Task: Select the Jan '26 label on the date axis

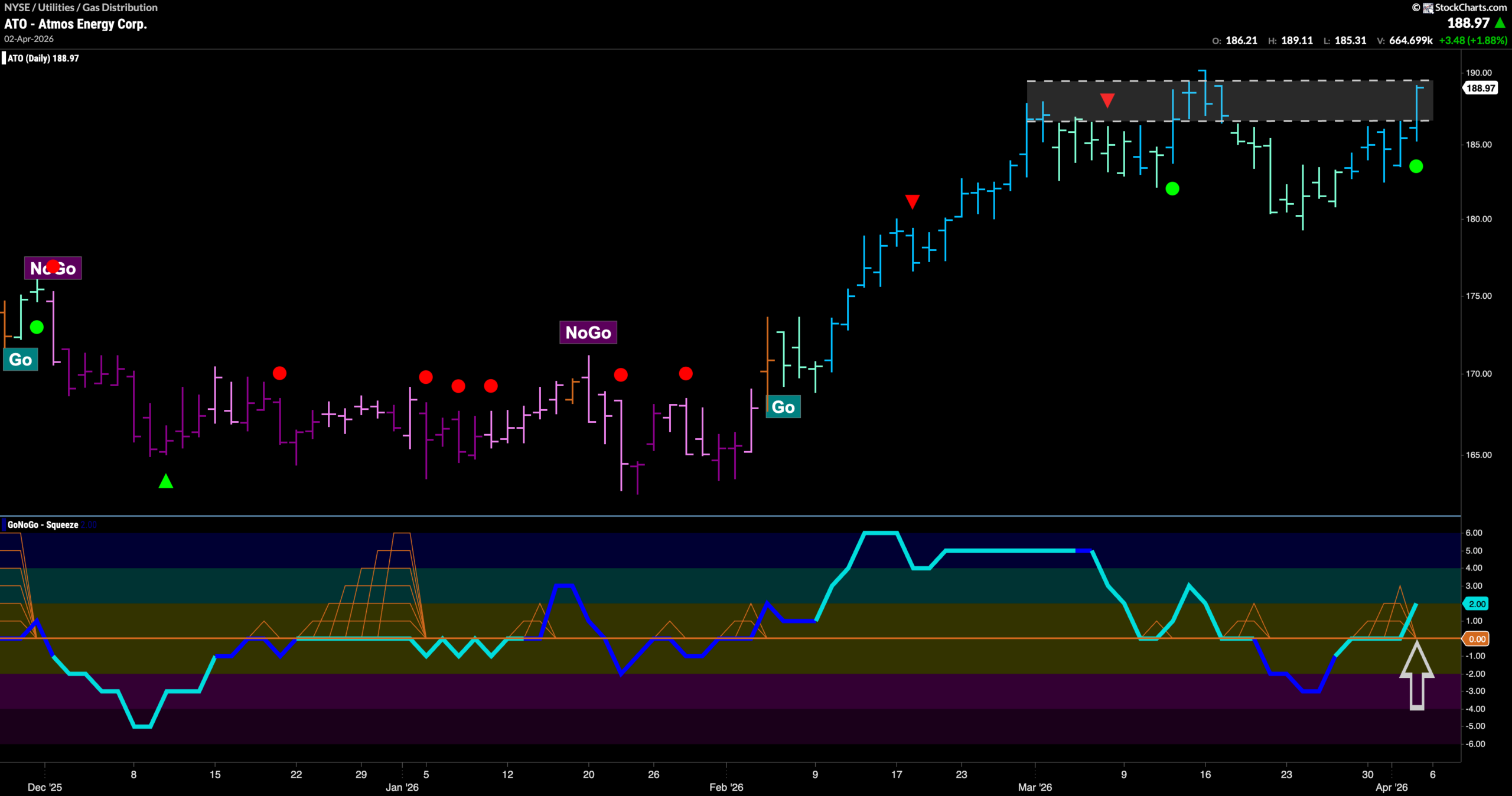Action: [x=402, y=787]
